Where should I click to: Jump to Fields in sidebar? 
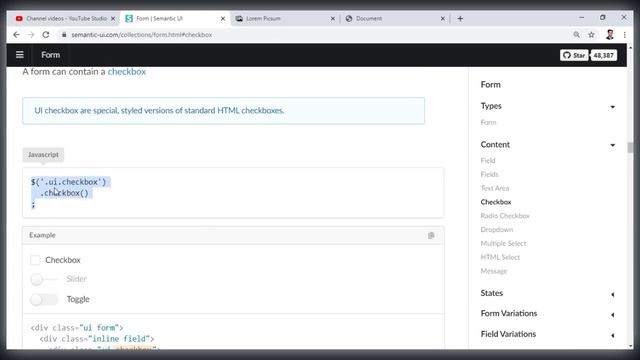click(x=489, y=175)
